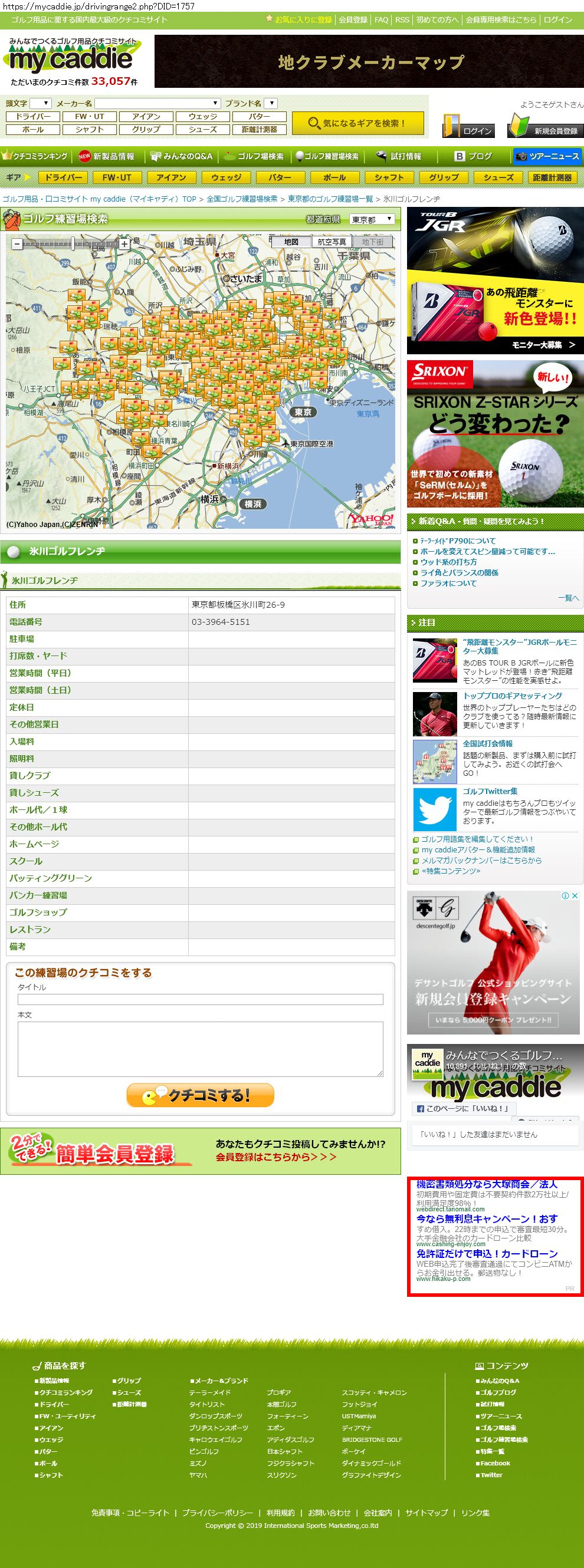
Task: Open the SRIXON Z-STAR advertisement
Action: click(495, 434)
